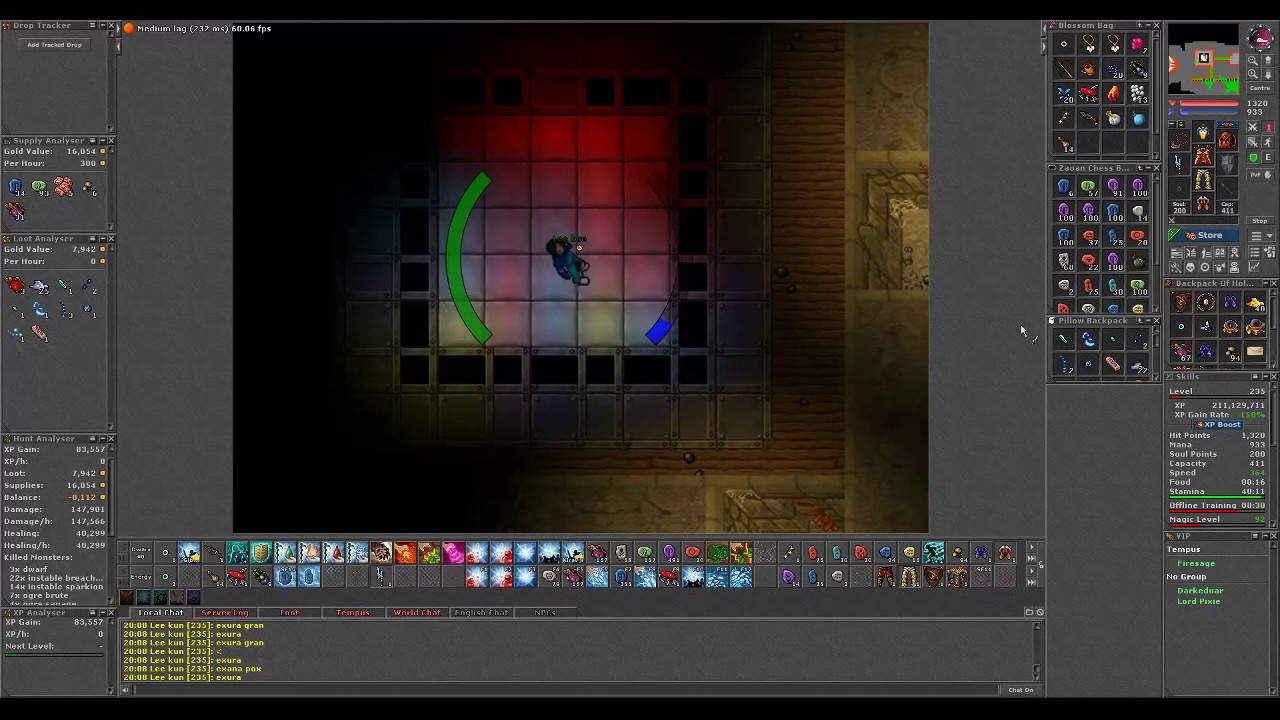Use the fire spell on action bar
This screenshot has width=1280, height=720.
point(405,552)
